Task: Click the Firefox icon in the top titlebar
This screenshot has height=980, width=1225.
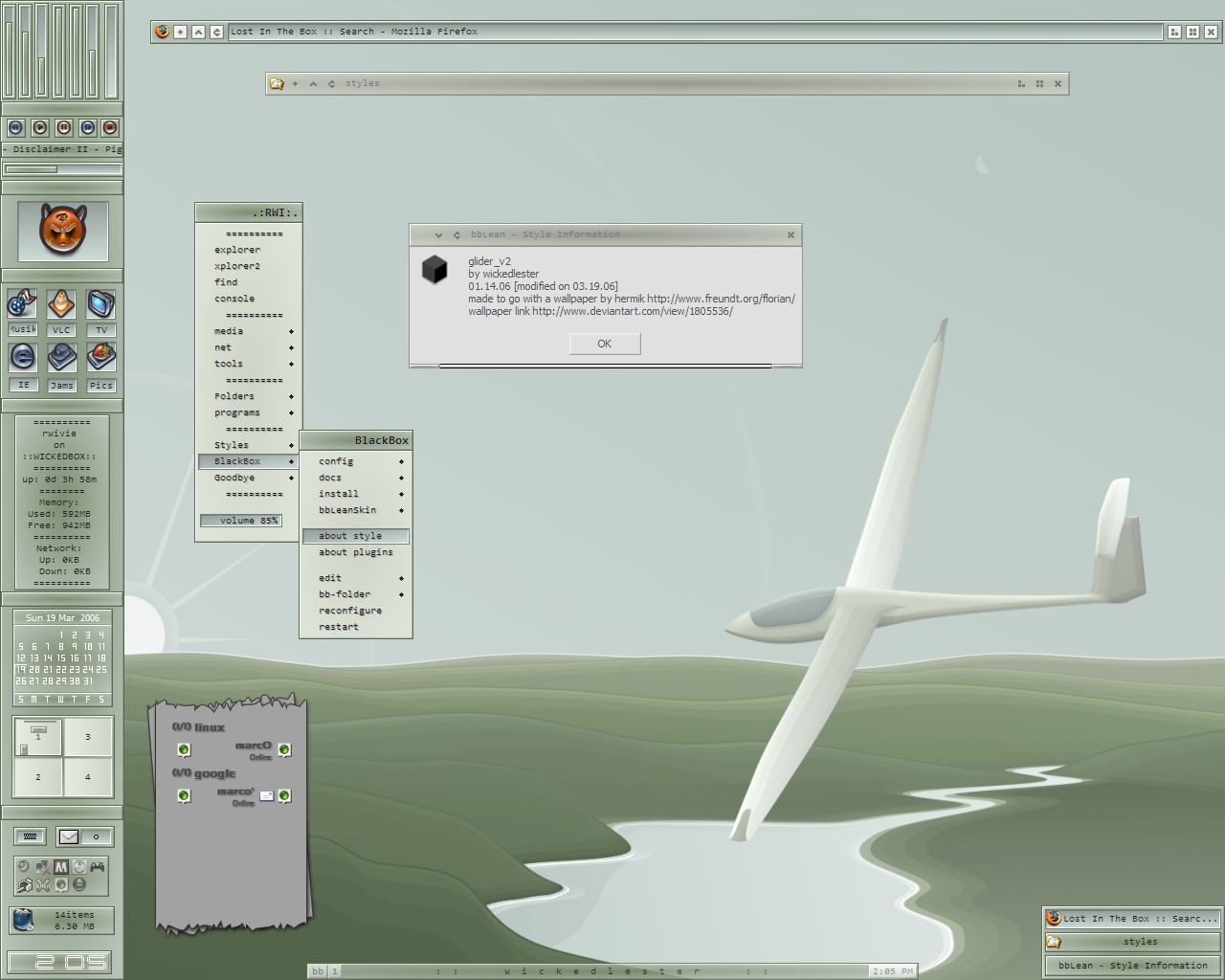Action: (x=162, y=32)
